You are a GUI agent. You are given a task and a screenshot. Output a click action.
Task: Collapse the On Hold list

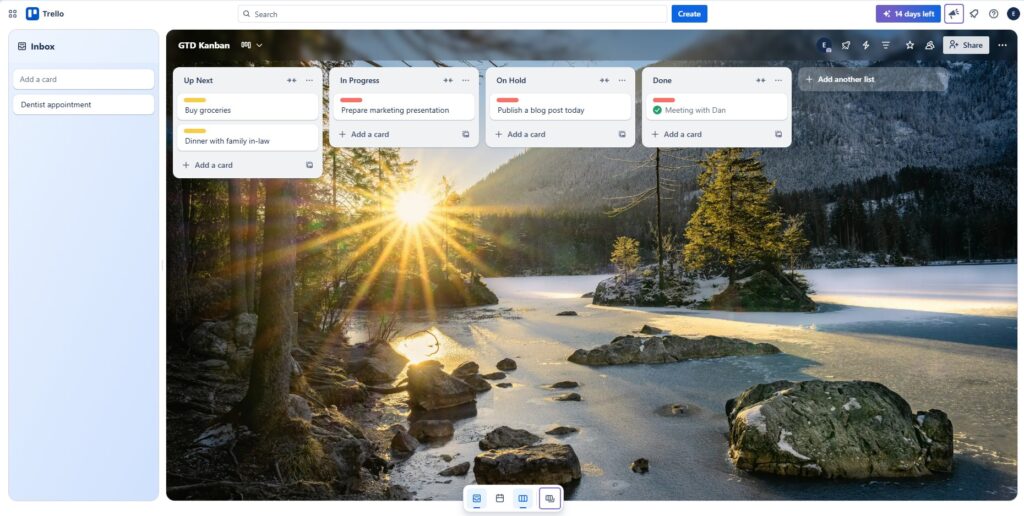[604, 80]
